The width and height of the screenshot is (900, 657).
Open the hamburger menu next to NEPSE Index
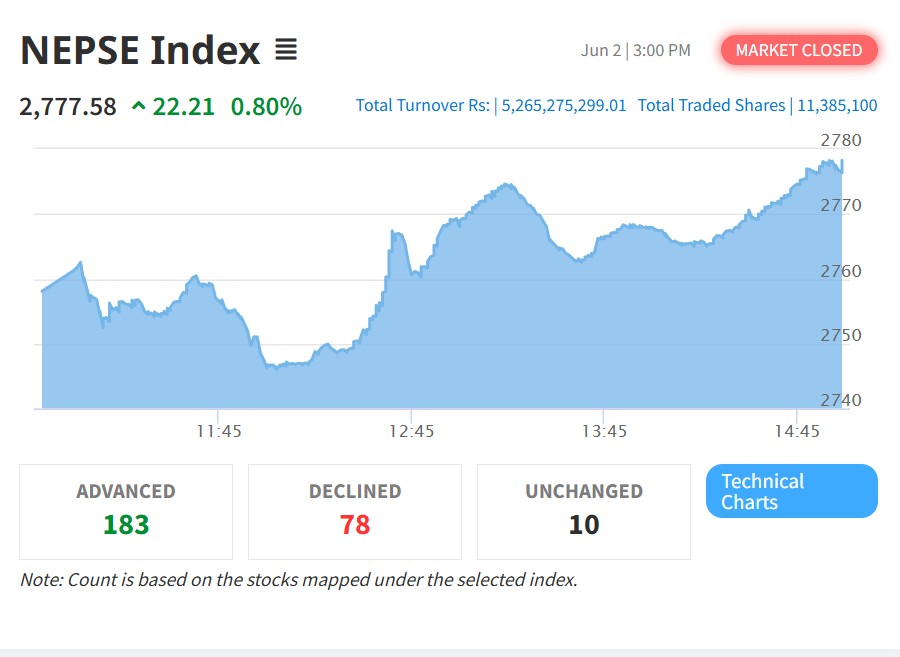(286, 49)
